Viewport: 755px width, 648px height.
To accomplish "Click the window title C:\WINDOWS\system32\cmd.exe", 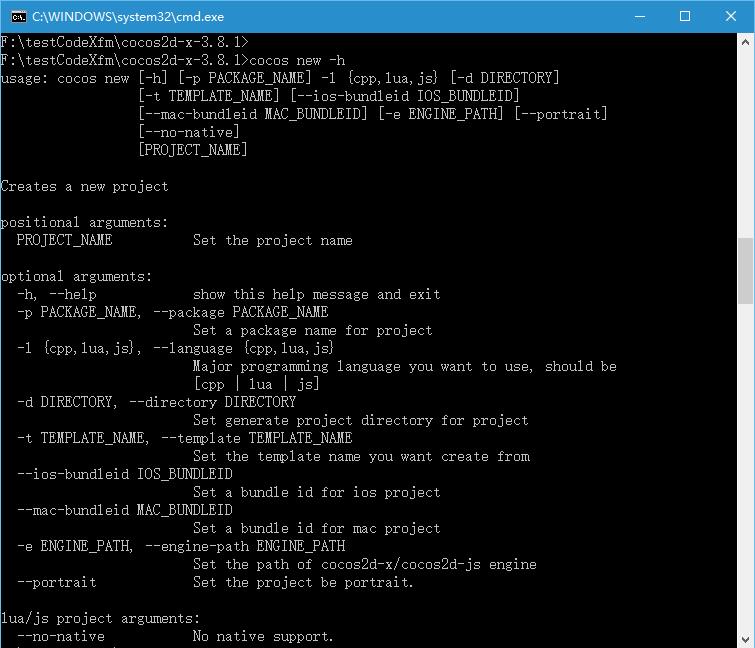I will click(x=128, y=17).
